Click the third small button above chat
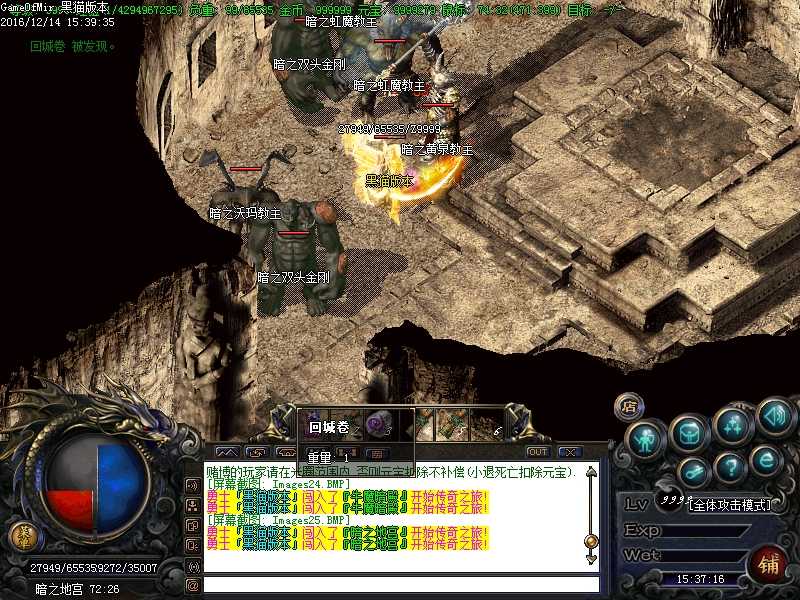Screen dimensions: 800x600 pos(286,452)
